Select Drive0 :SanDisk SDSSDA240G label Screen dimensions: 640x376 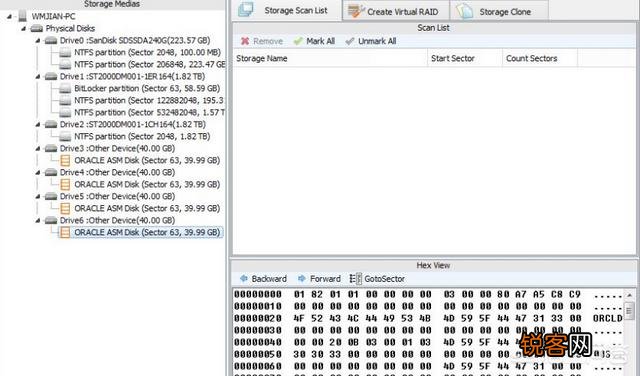click(x=135, y=40)
